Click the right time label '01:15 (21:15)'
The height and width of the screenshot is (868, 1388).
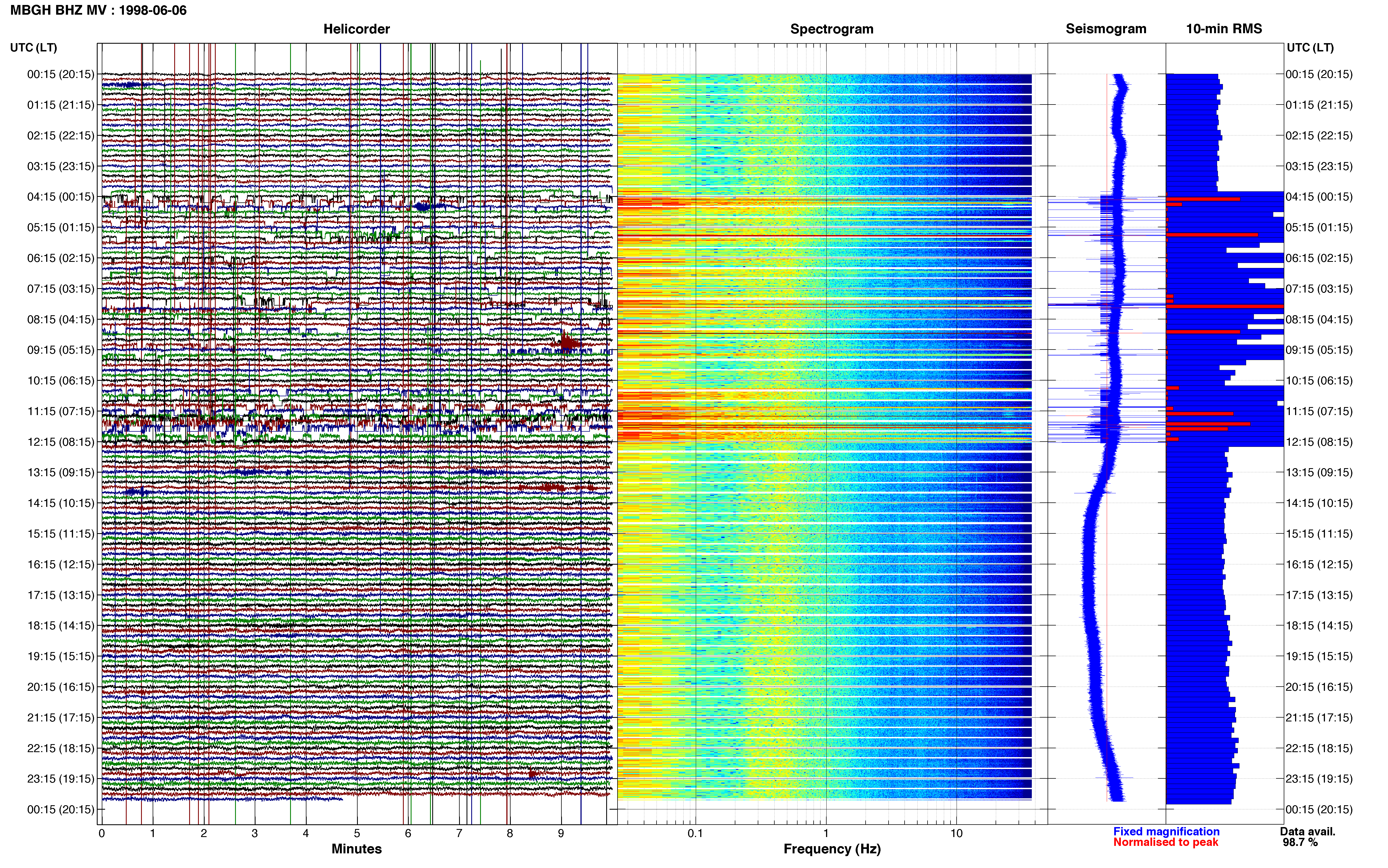[1319, 105]
